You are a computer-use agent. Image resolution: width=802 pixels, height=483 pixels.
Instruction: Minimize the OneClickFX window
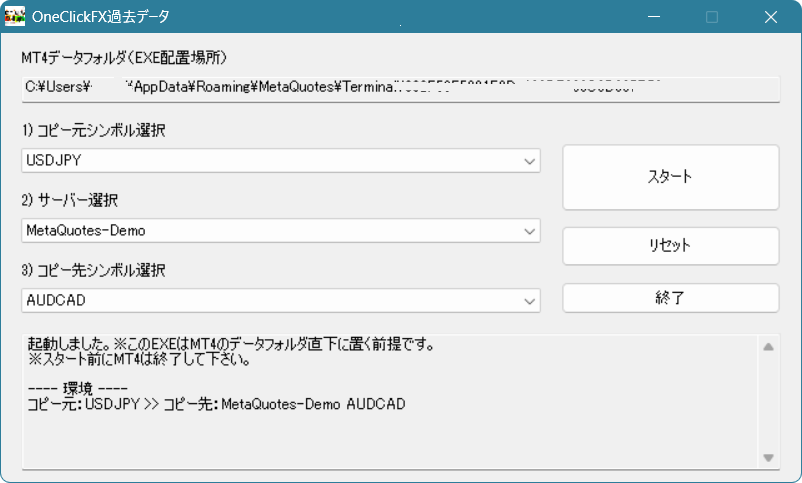(654, 16)
